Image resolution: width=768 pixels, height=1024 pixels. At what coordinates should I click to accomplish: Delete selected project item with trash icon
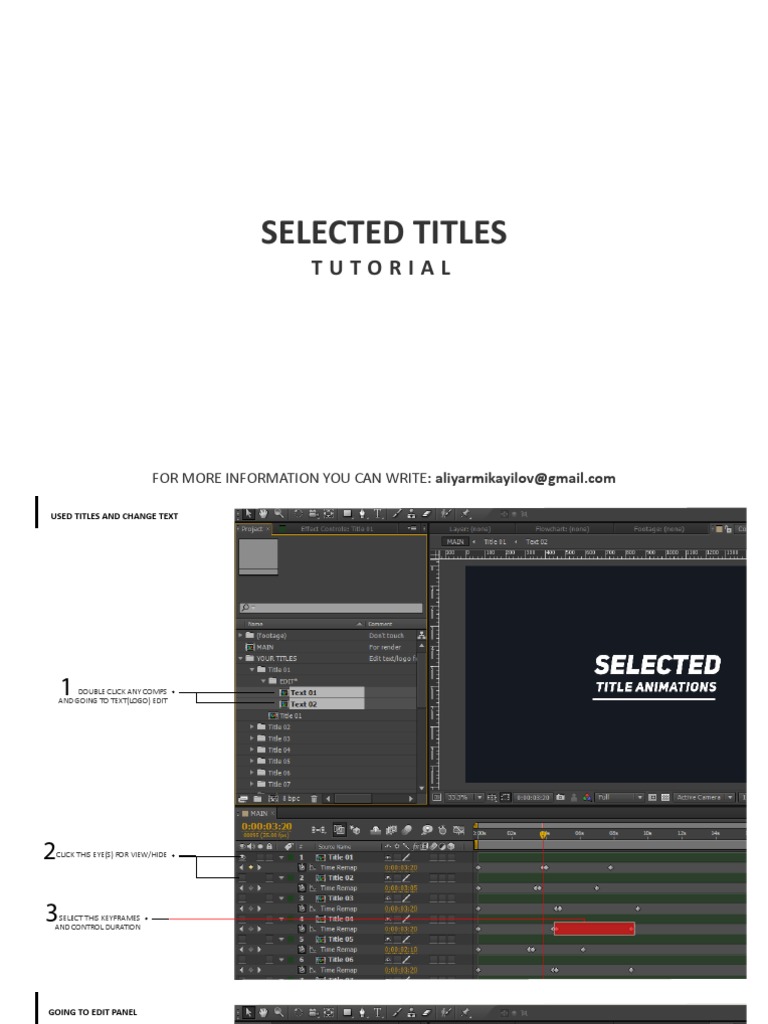pos(314,798)
